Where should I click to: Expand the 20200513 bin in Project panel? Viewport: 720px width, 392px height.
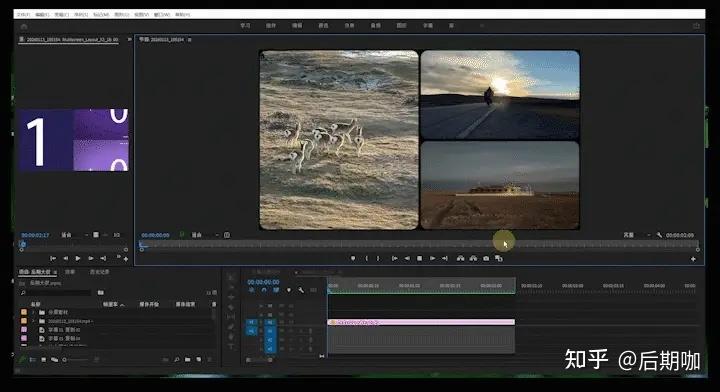[x=33, y=321]
